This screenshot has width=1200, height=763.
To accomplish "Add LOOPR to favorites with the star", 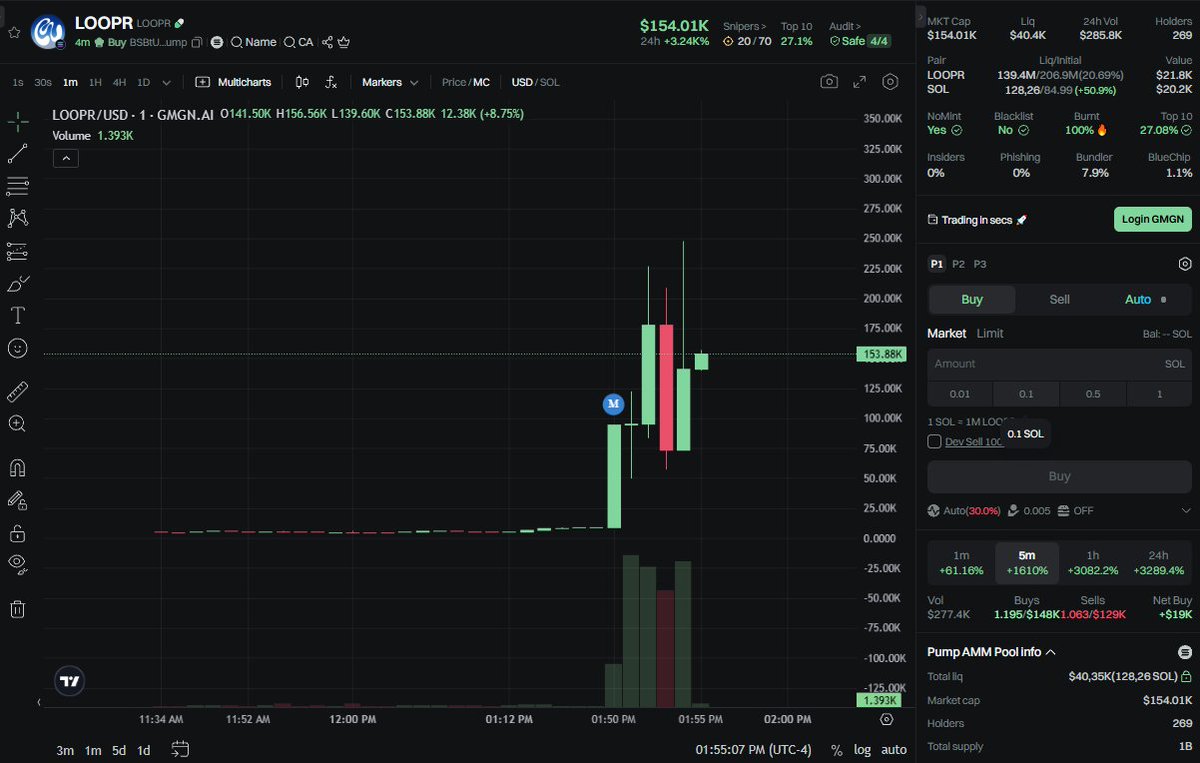I will click(x=14, y=32).
